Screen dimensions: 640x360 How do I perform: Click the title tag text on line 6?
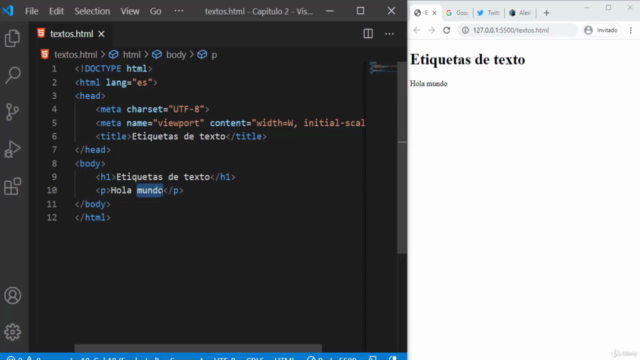pos(178,136)
